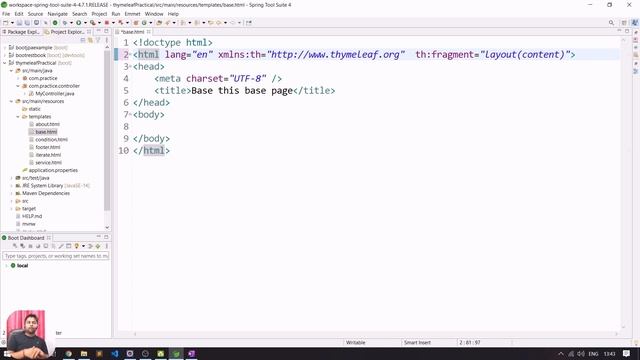Viewport: 640px width, 360px height.
Task: Open the File menu
Action: coord(6,14)
